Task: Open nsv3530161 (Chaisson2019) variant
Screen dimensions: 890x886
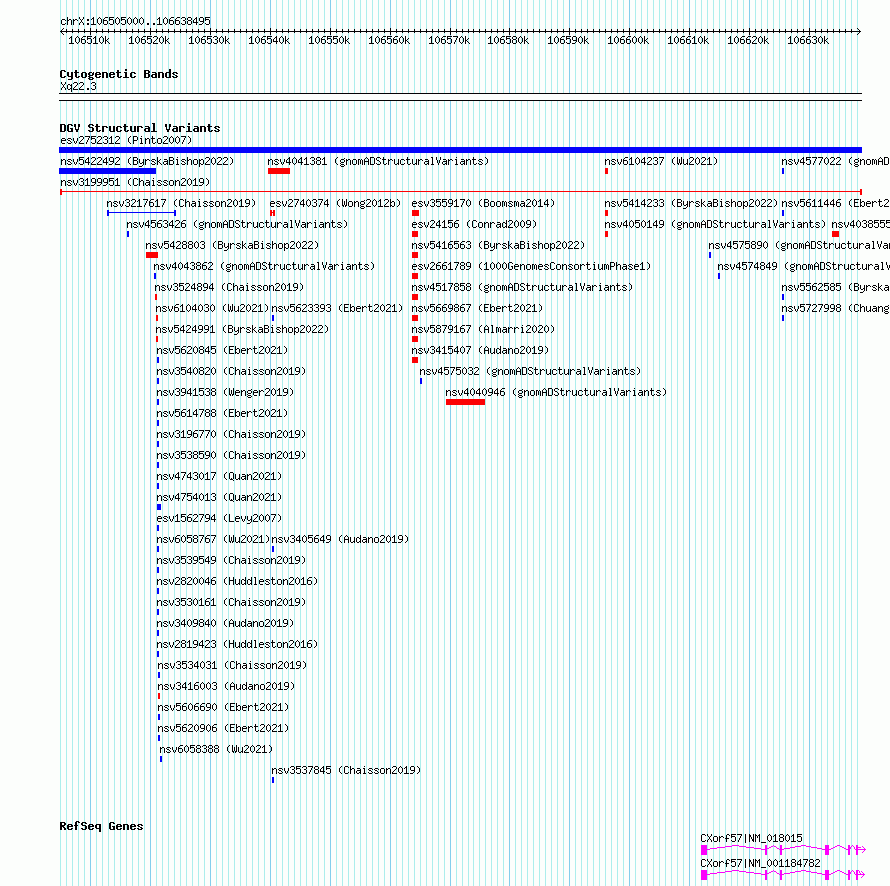Action: [232, 602]
